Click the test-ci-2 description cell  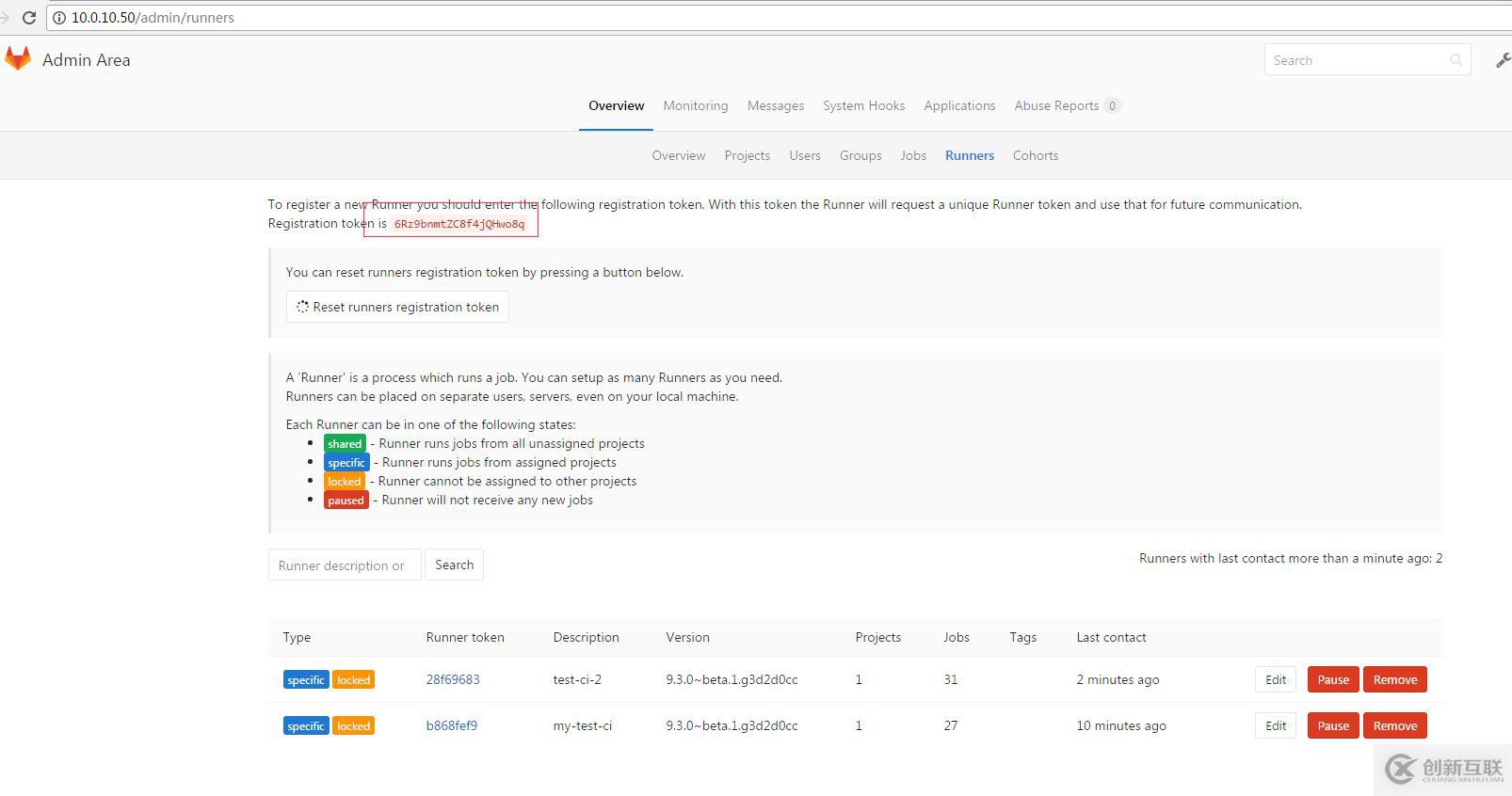click(x=577, y=679)
